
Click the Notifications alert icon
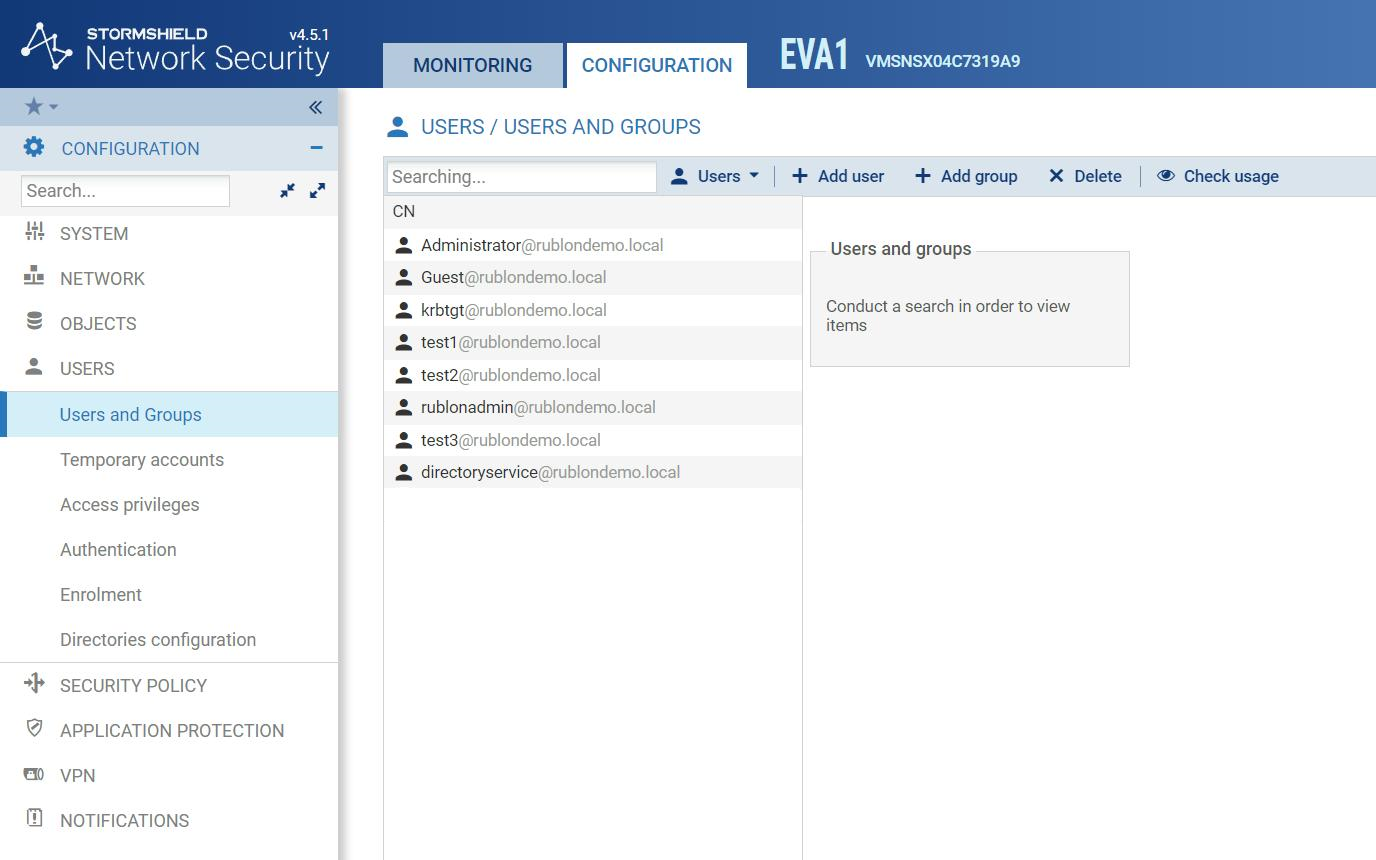pyautogui.click(x=34, y=819)
